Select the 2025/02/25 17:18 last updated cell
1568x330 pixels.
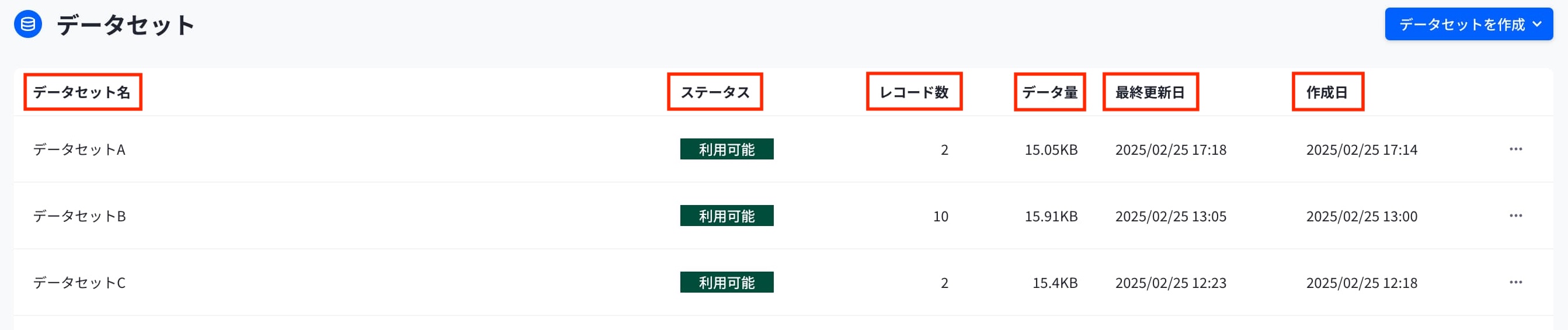point(1170,149)
